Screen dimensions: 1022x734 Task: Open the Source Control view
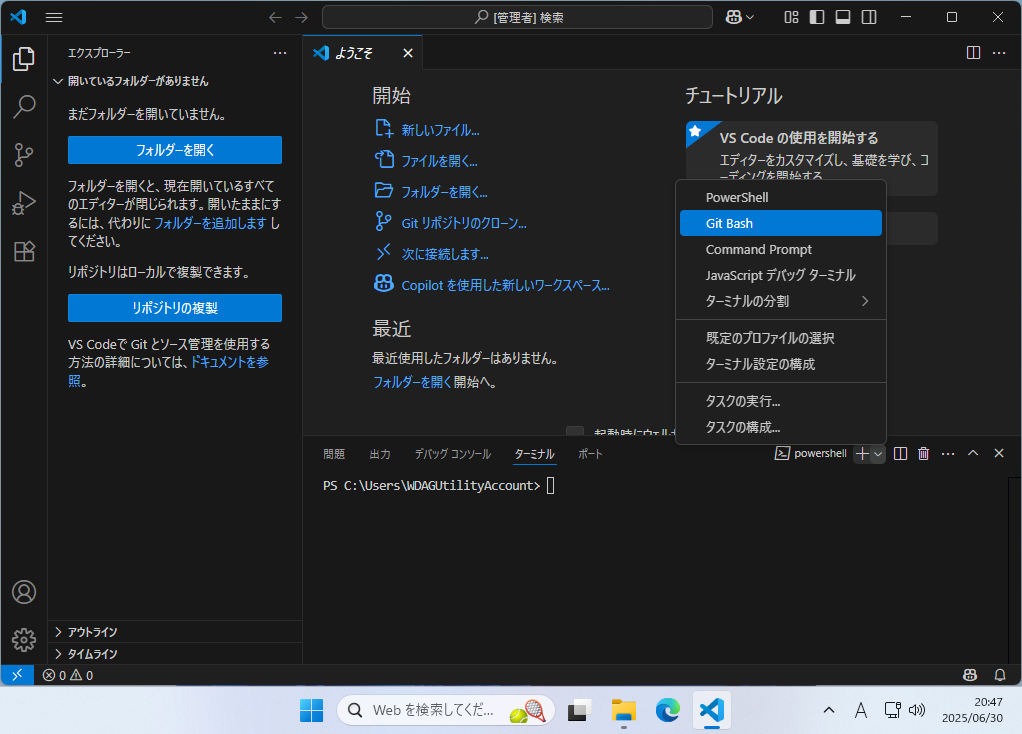[x=24, y=155]
